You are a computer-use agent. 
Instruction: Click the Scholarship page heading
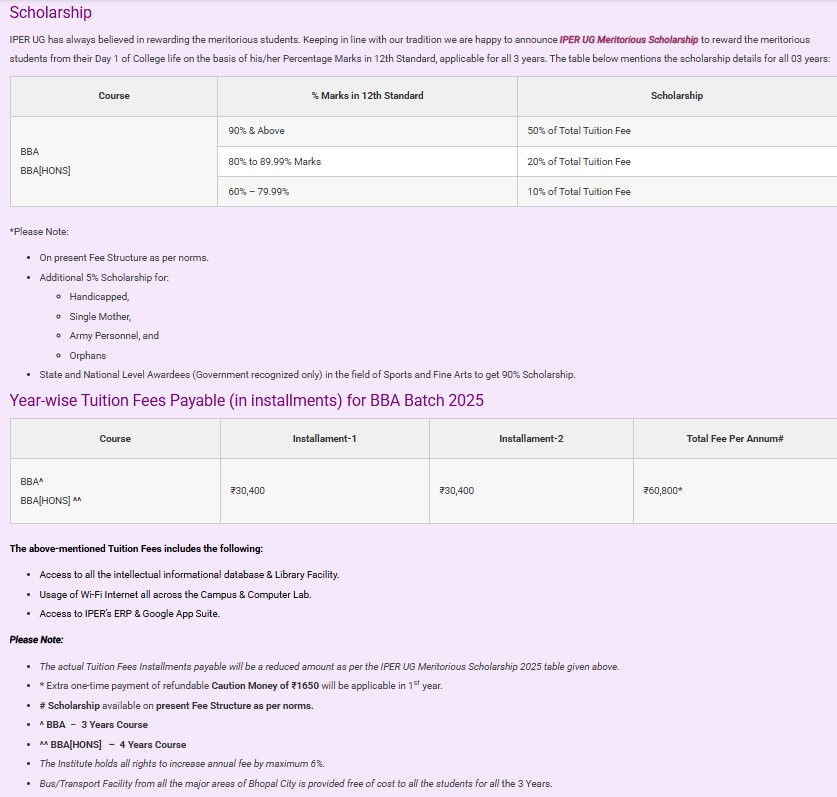click(50, 13)
